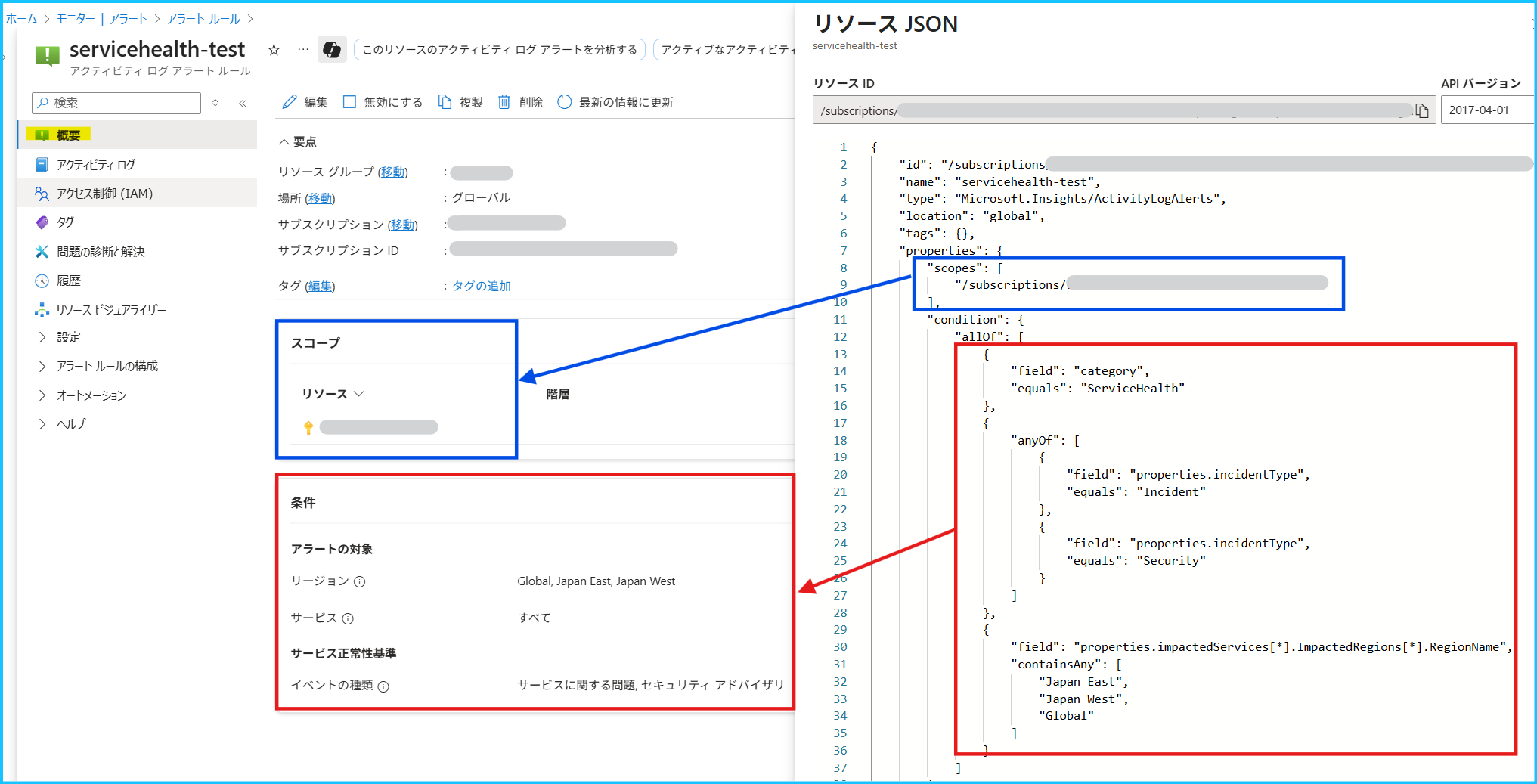The image size is (1537, 784).
Task: Click JSON text "equals": "Security"
Action: click(x=1136, y=561)
